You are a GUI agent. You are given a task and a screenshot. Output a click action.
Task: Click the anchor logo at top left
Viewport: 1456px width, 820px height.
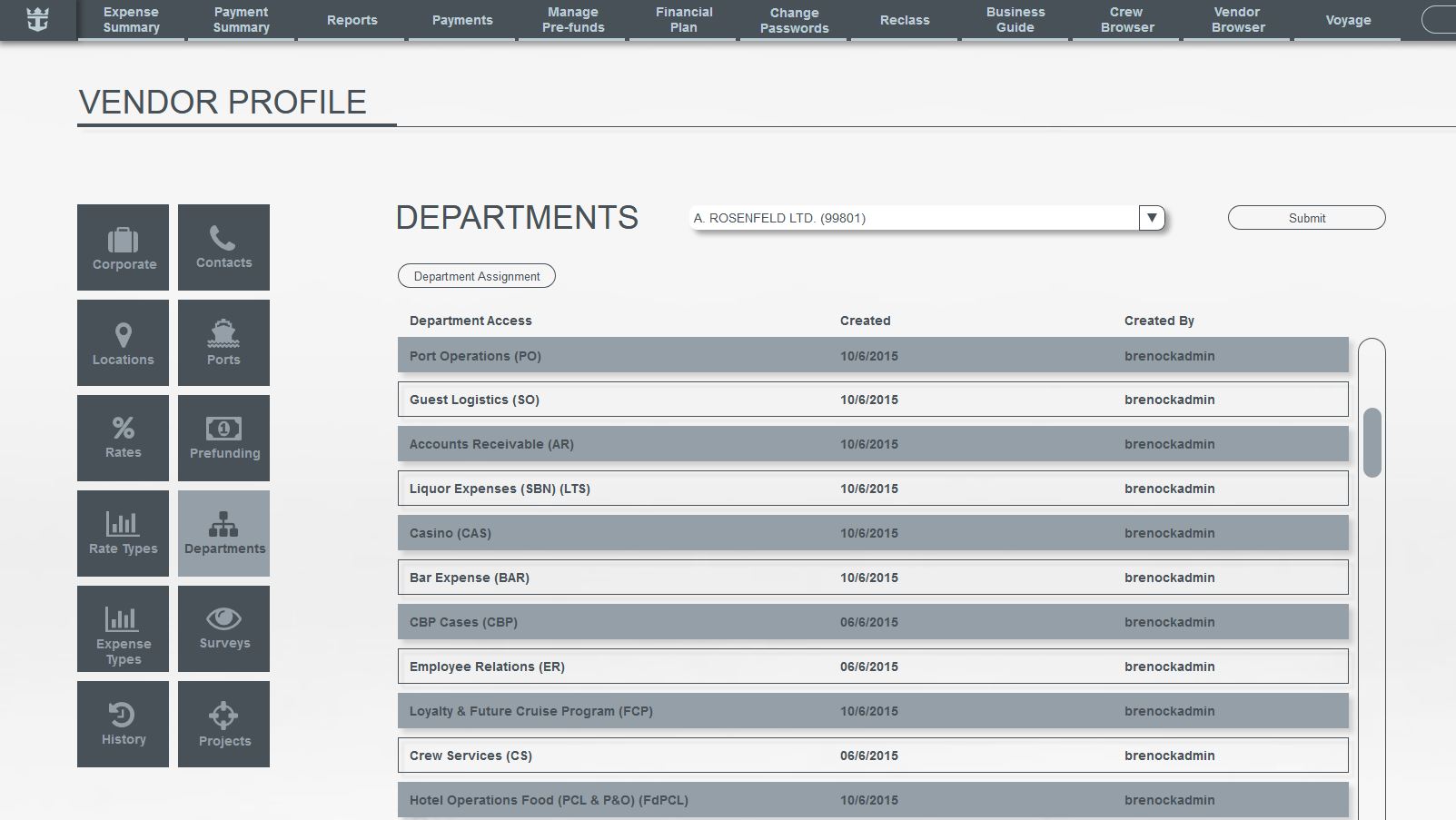coord(37,19)
